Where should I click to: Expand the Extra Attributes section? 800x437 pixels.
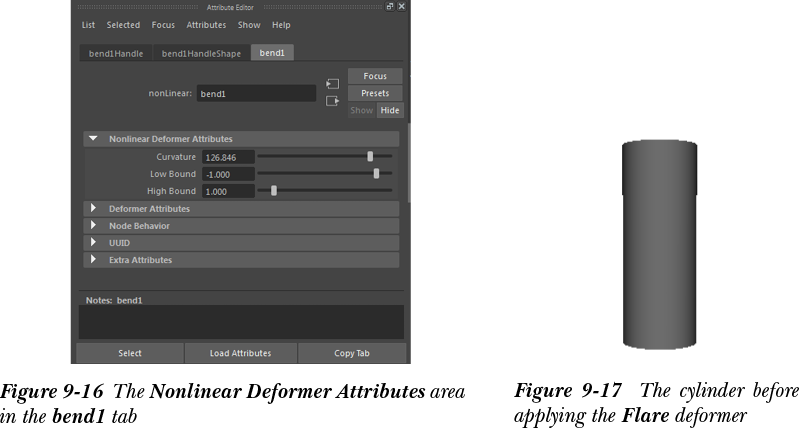click(93, 259)
